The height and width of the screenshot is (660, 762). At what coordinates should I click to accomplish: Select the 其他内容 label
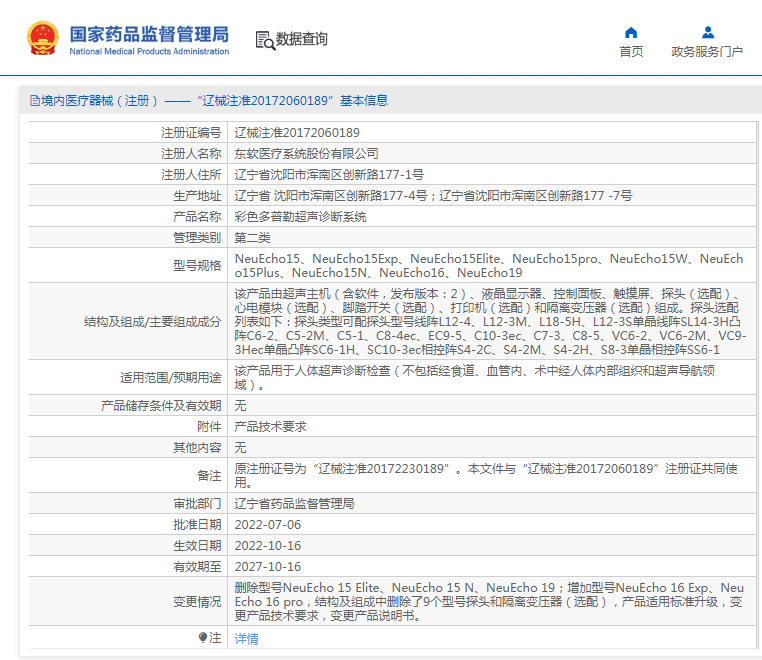[x=197, y=448]
